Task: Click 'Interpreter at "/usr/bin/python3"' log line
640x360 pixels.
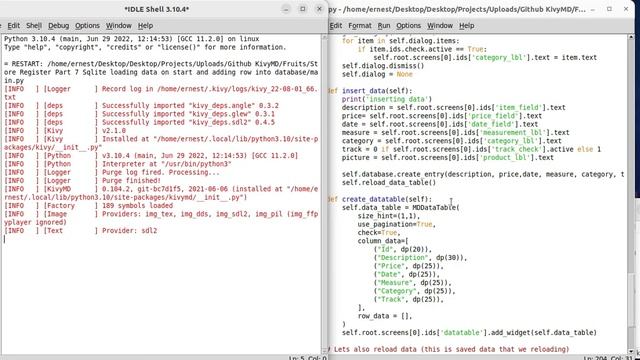Action: [118, 164]
